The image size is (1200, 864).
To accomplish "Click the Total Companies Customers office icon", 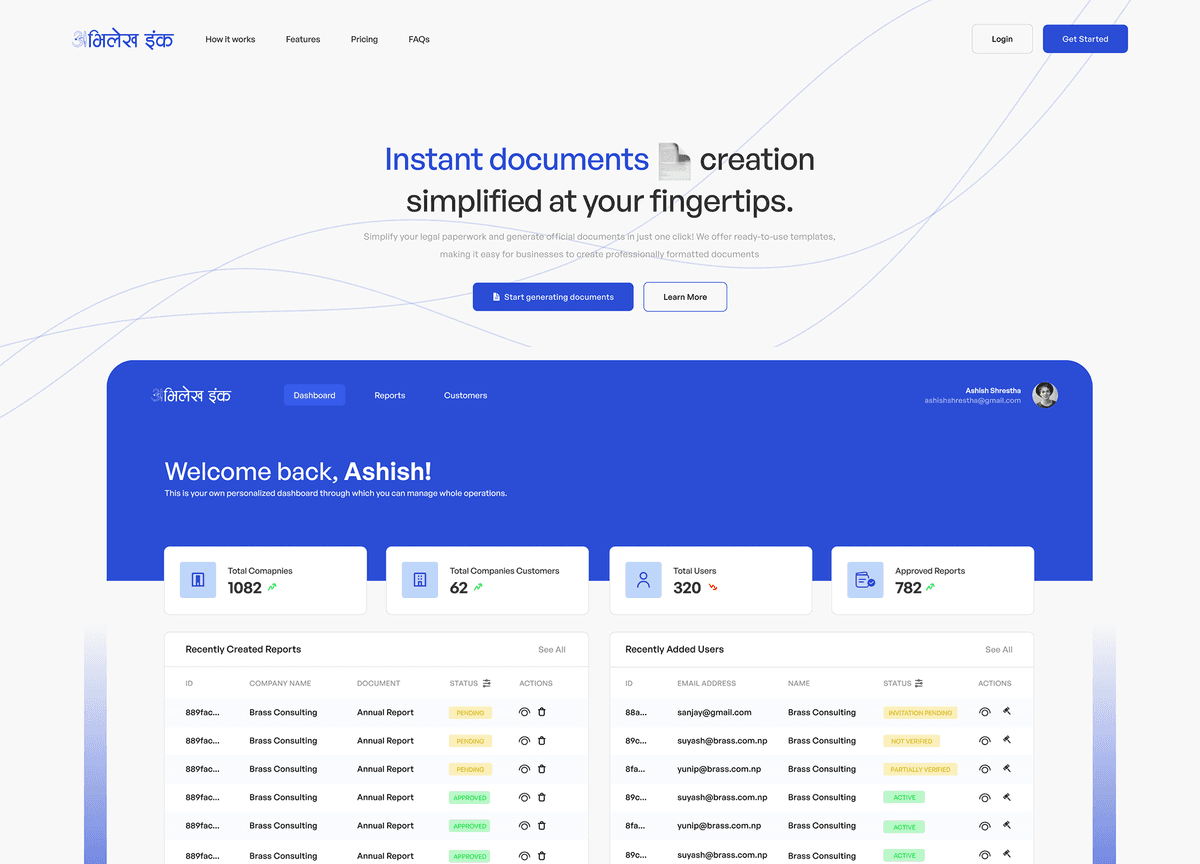I will pyautogui.click(x=420, y=580).
